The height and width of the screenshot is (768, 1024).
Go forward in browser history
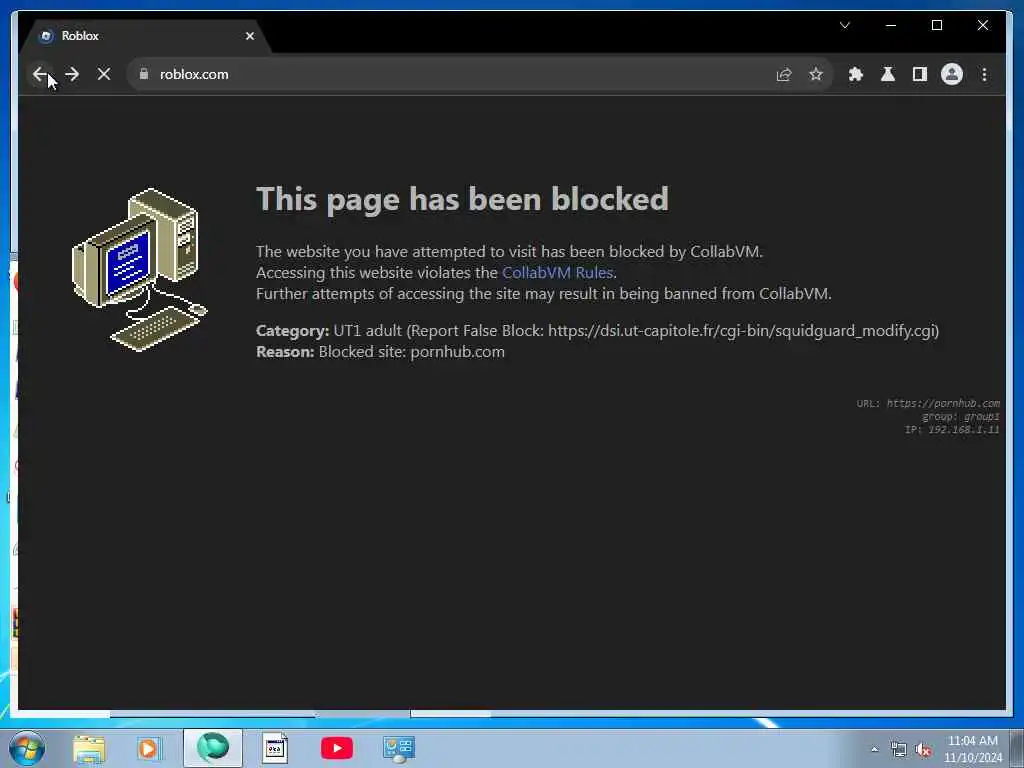(x=72, y=74)
